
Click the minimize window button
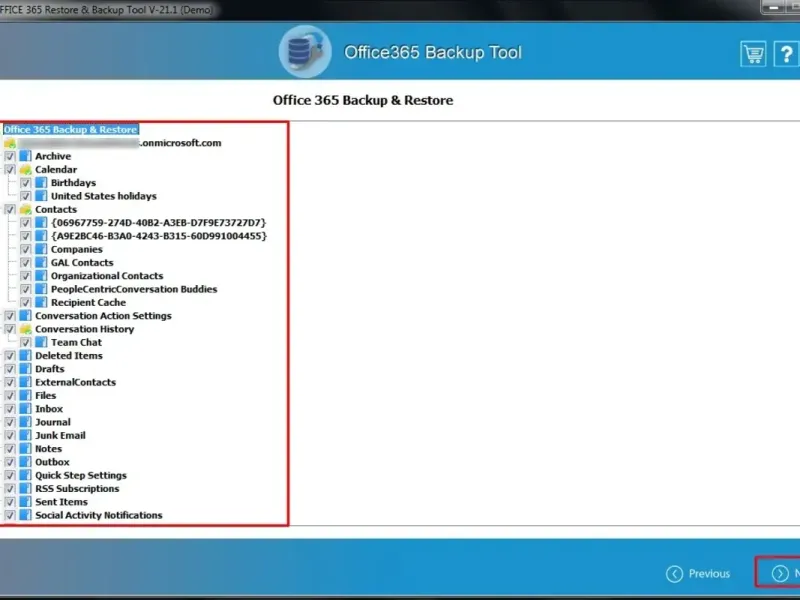point(774,7)
